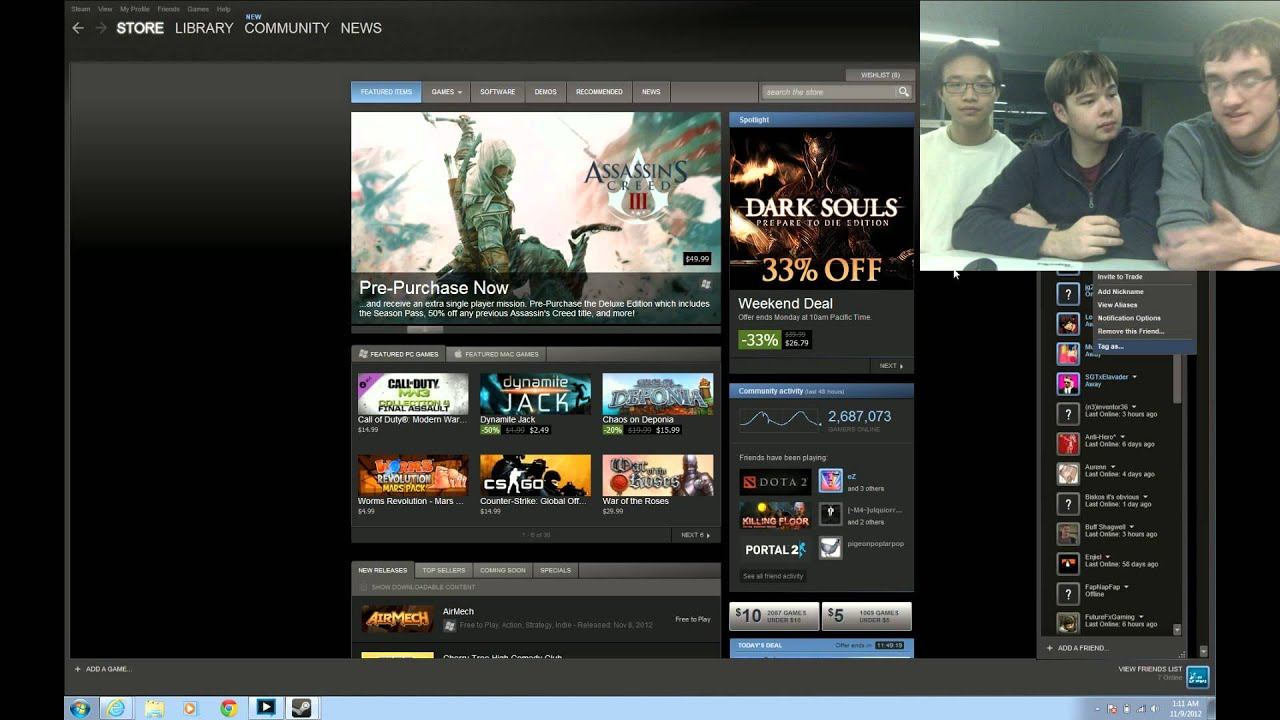Click Buff Shagwell's avatar
Viewport: 1280px width, 720px height.
pos(1068,533)
